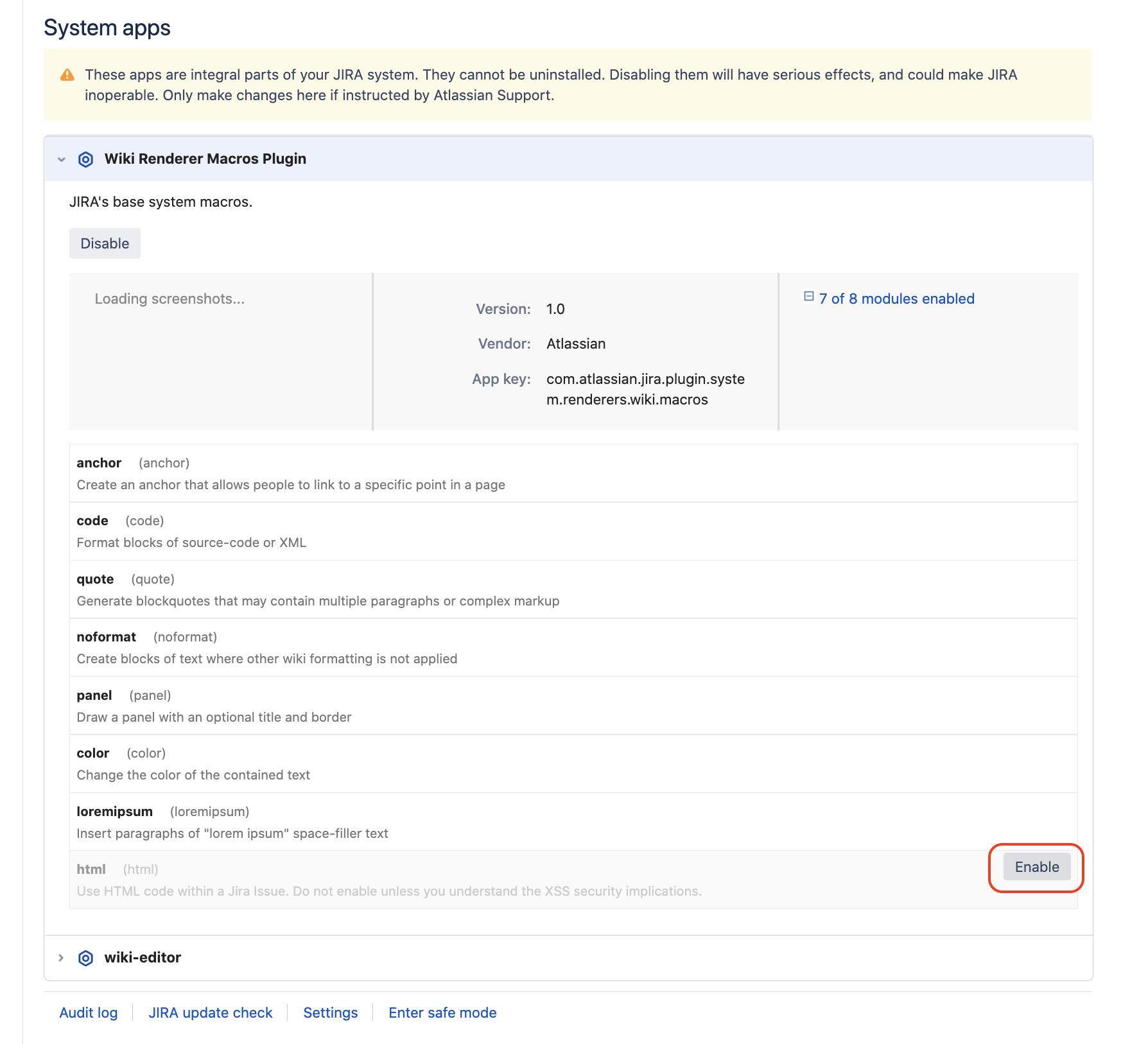The image size is (1148, 1044).
Task: Click the warning triangle icon in the banner
Action: 67,75
